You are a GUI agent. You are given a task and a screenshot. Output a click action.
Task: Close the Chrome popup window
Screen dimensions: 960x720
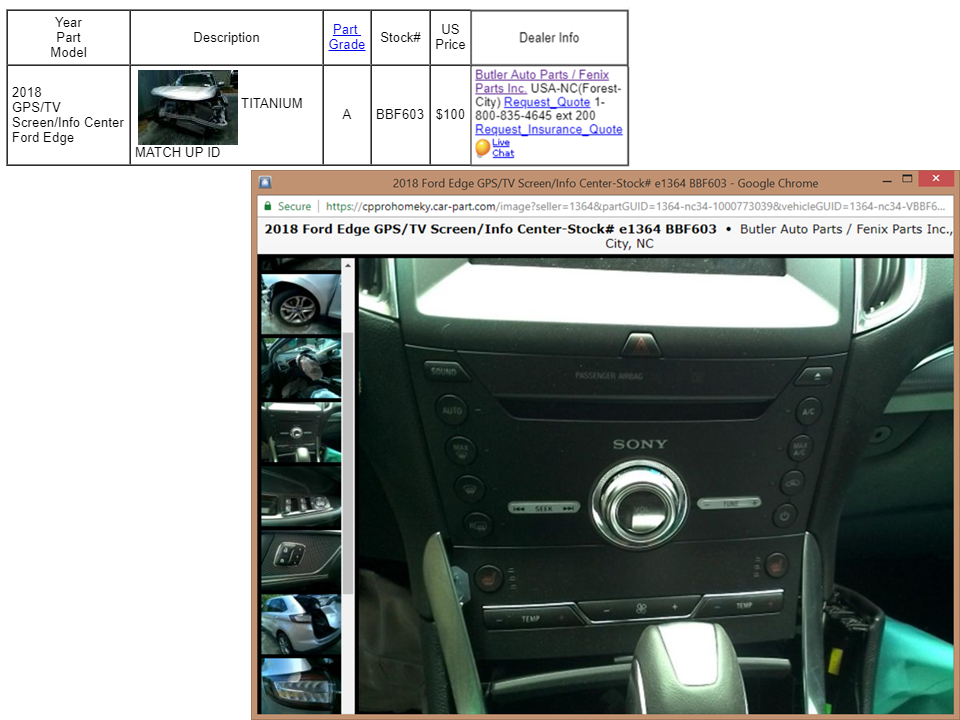936,178
